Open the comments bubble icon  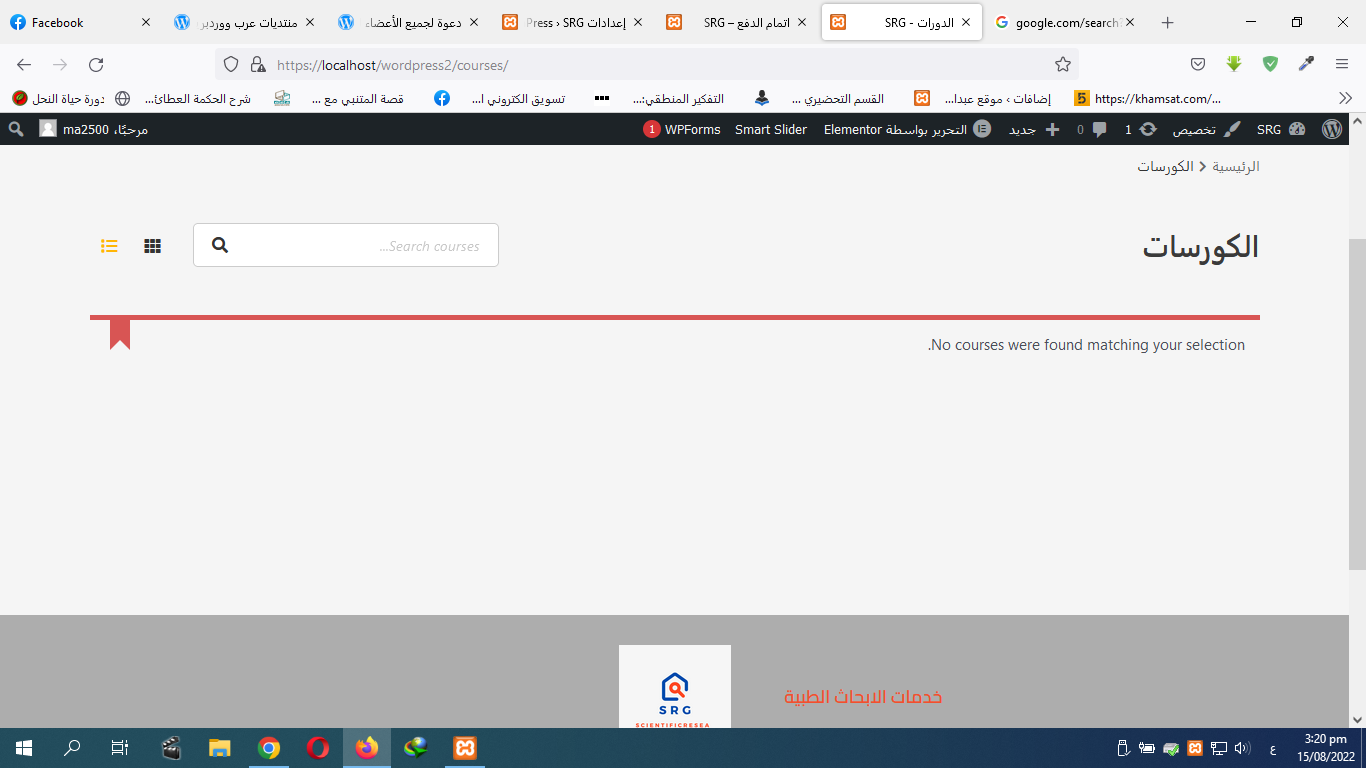click(x=1092, y=129)
